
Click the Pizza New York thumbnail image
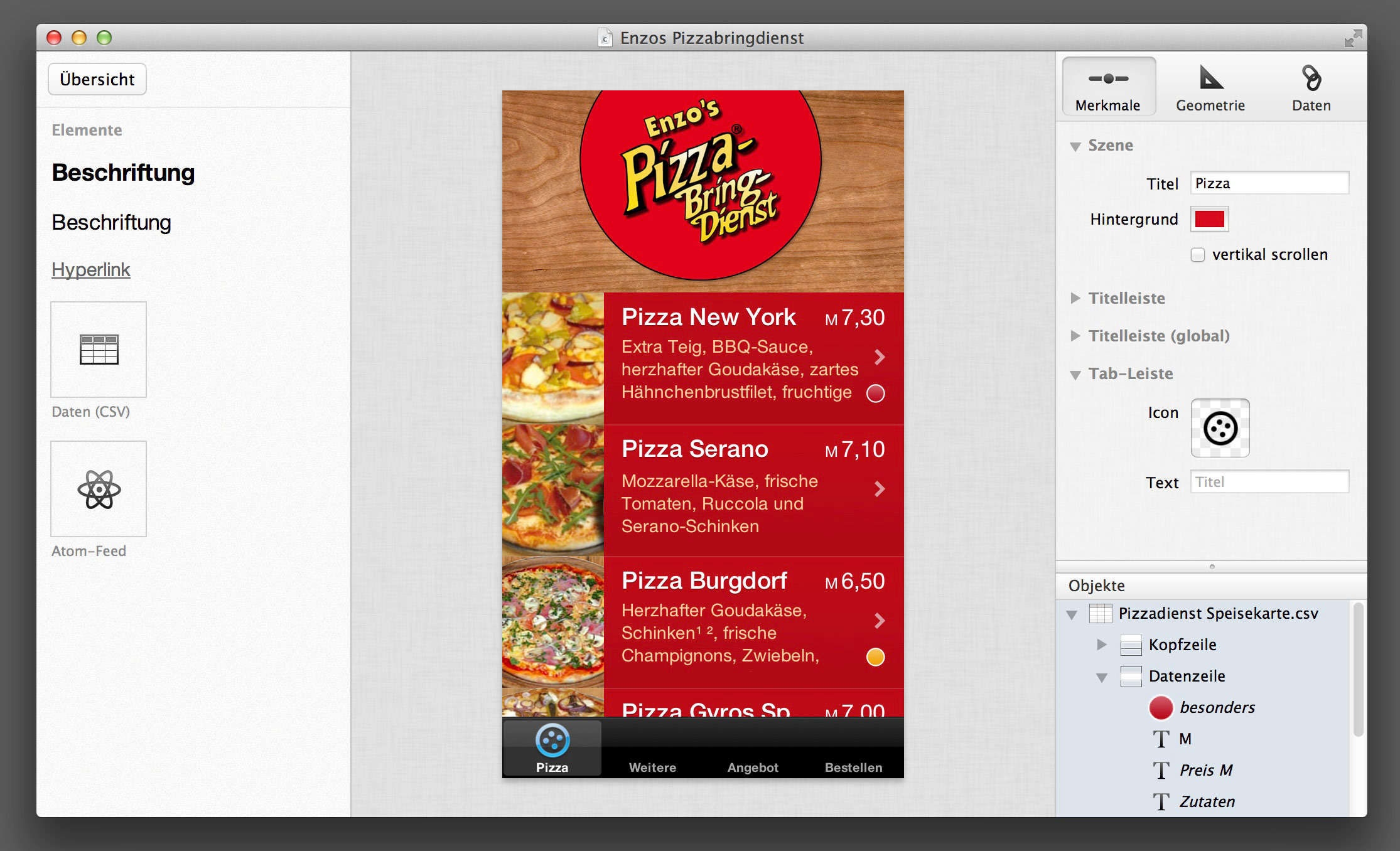tap(553, 358)
